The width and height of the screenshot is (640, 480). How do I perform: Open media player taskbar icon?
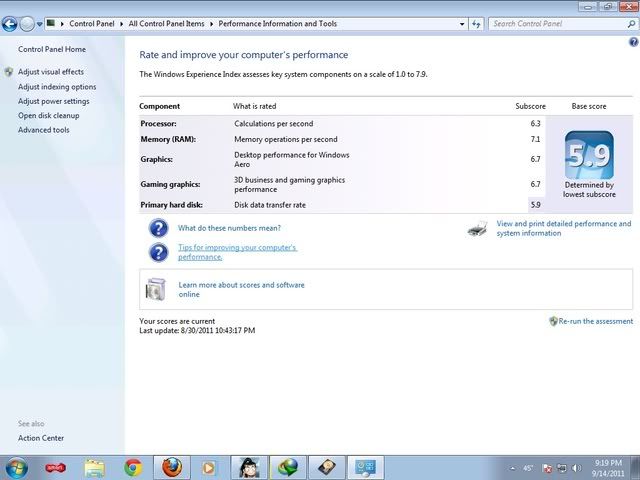pos(209,468)
